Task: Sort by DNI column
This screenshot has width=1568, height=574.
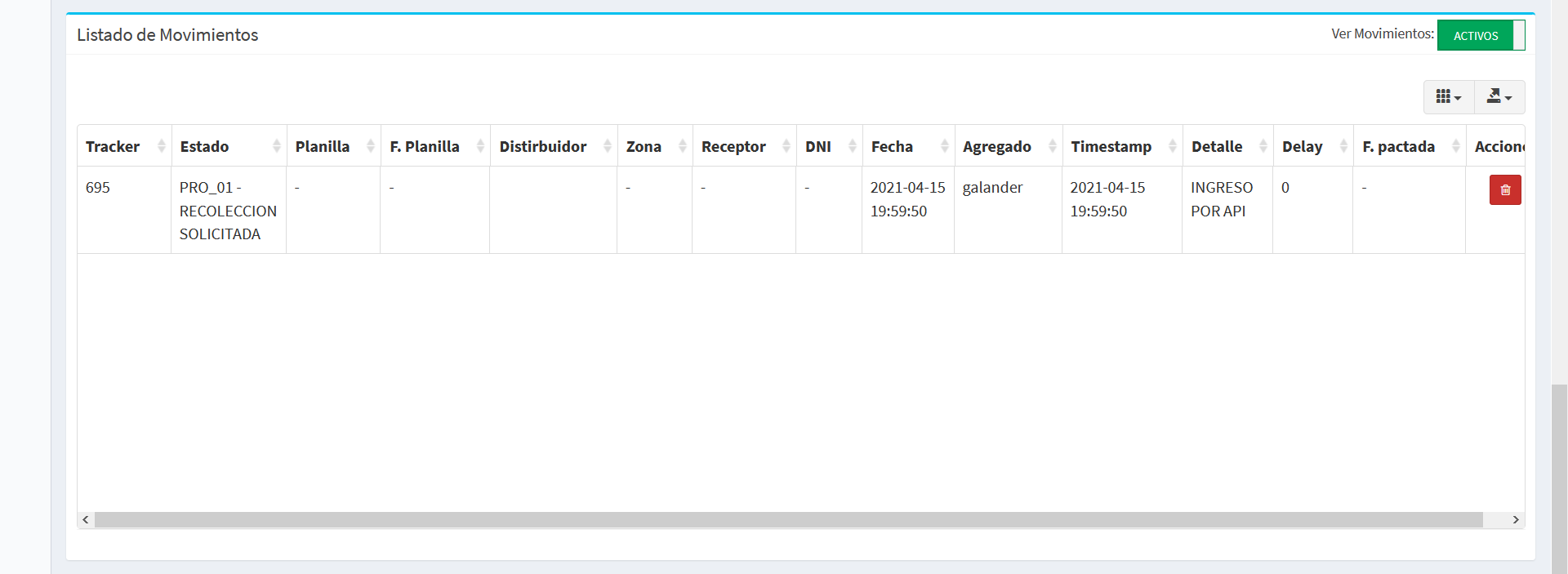Action: [828, 147]
